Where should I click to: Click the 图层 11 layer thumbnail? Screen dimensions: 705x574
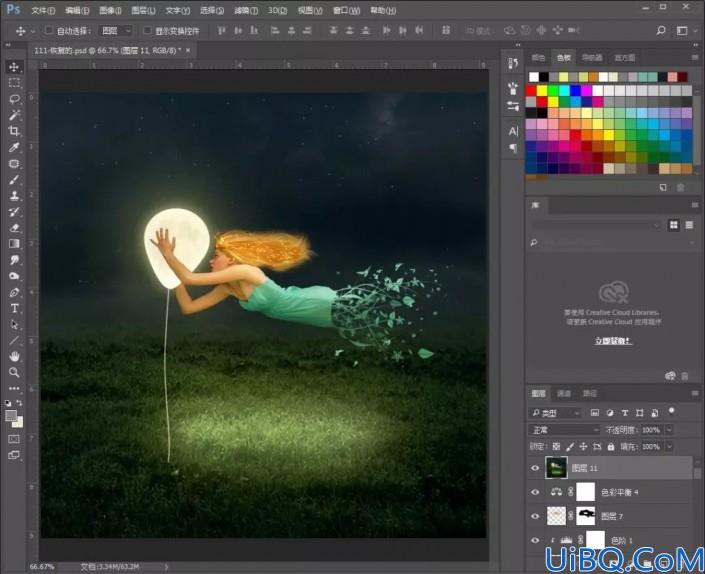click(556, 468)
